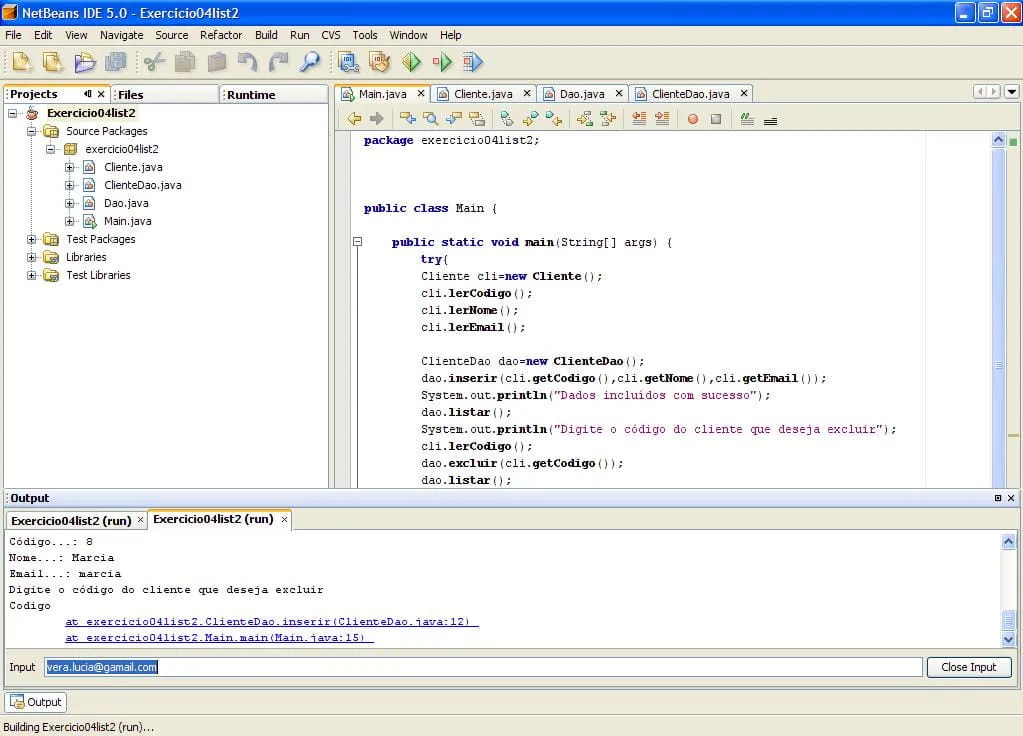Click the Output window vertical scrollbar
Screen dimensions: 1023x736
[1008, 590]
